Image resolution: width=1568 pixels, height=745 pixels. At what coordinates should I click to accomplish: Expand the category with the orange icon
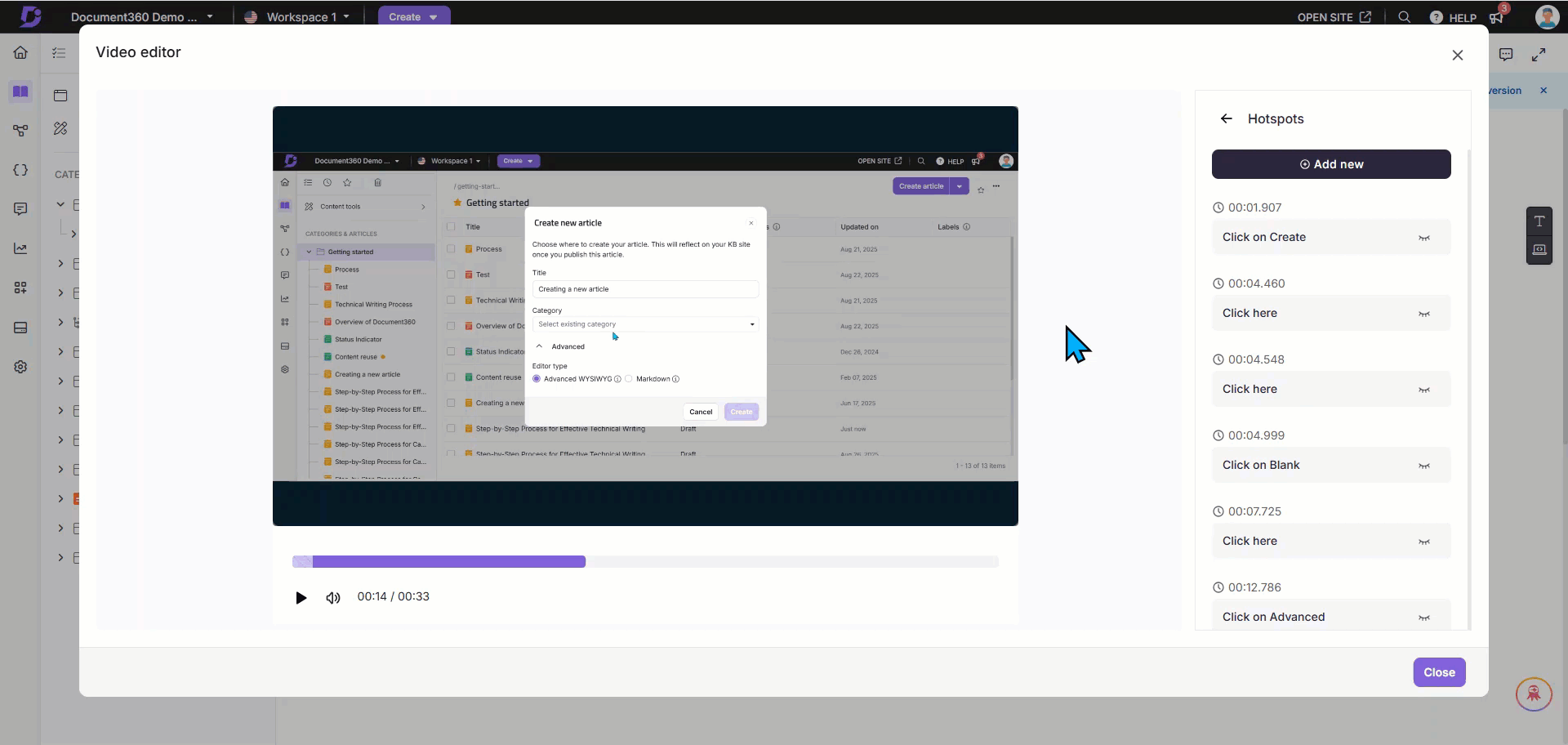click(x=60, y=498)
